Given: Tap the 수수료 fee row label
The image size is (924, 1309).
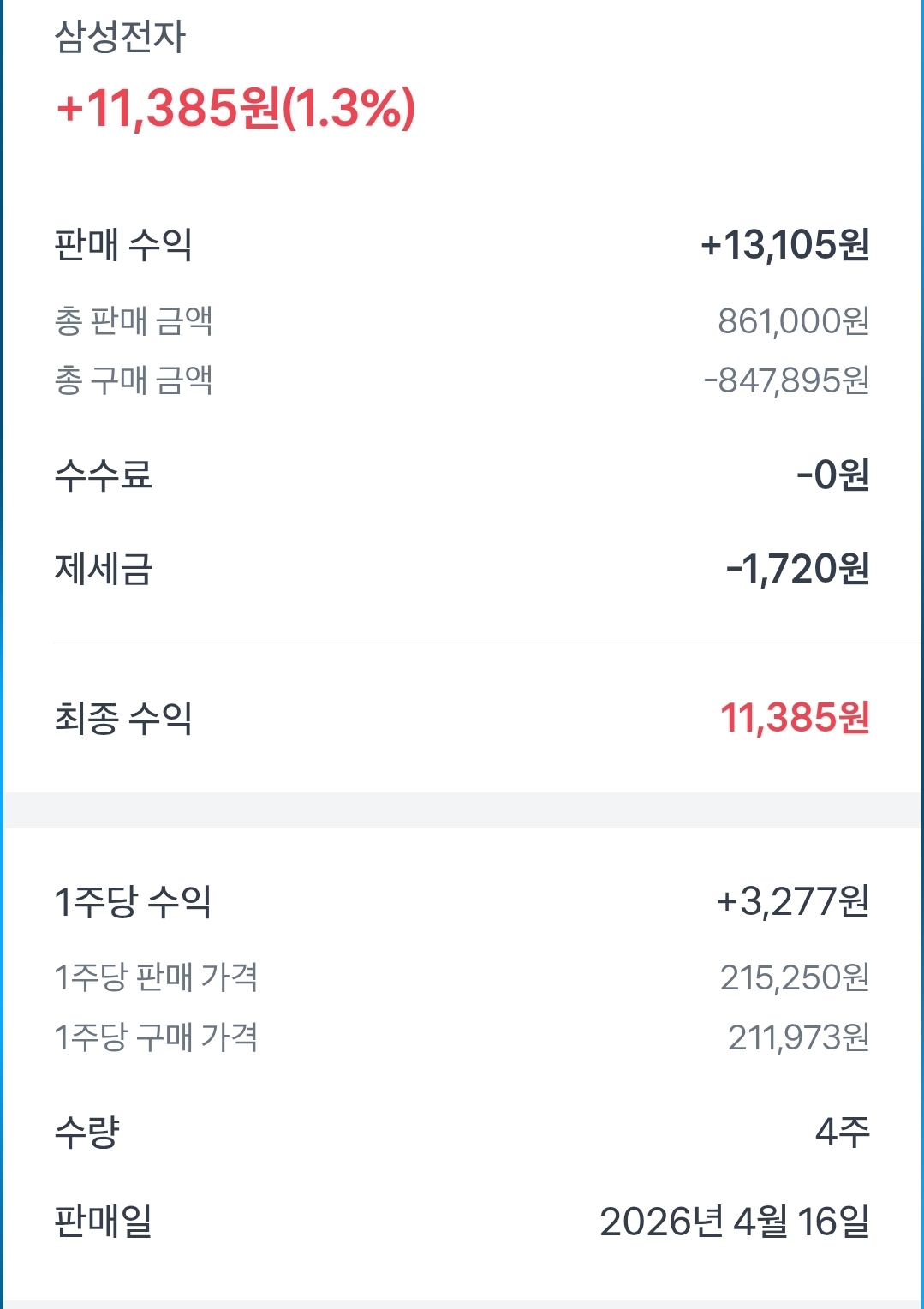Looking at the screenshot, I should 104,475.
